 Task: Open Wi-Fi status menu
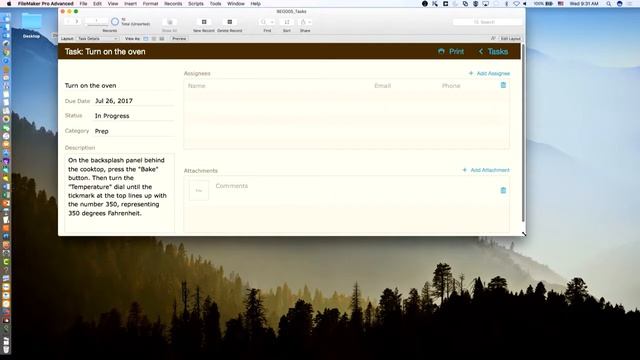pyautogui.click(x=516, y=4)
